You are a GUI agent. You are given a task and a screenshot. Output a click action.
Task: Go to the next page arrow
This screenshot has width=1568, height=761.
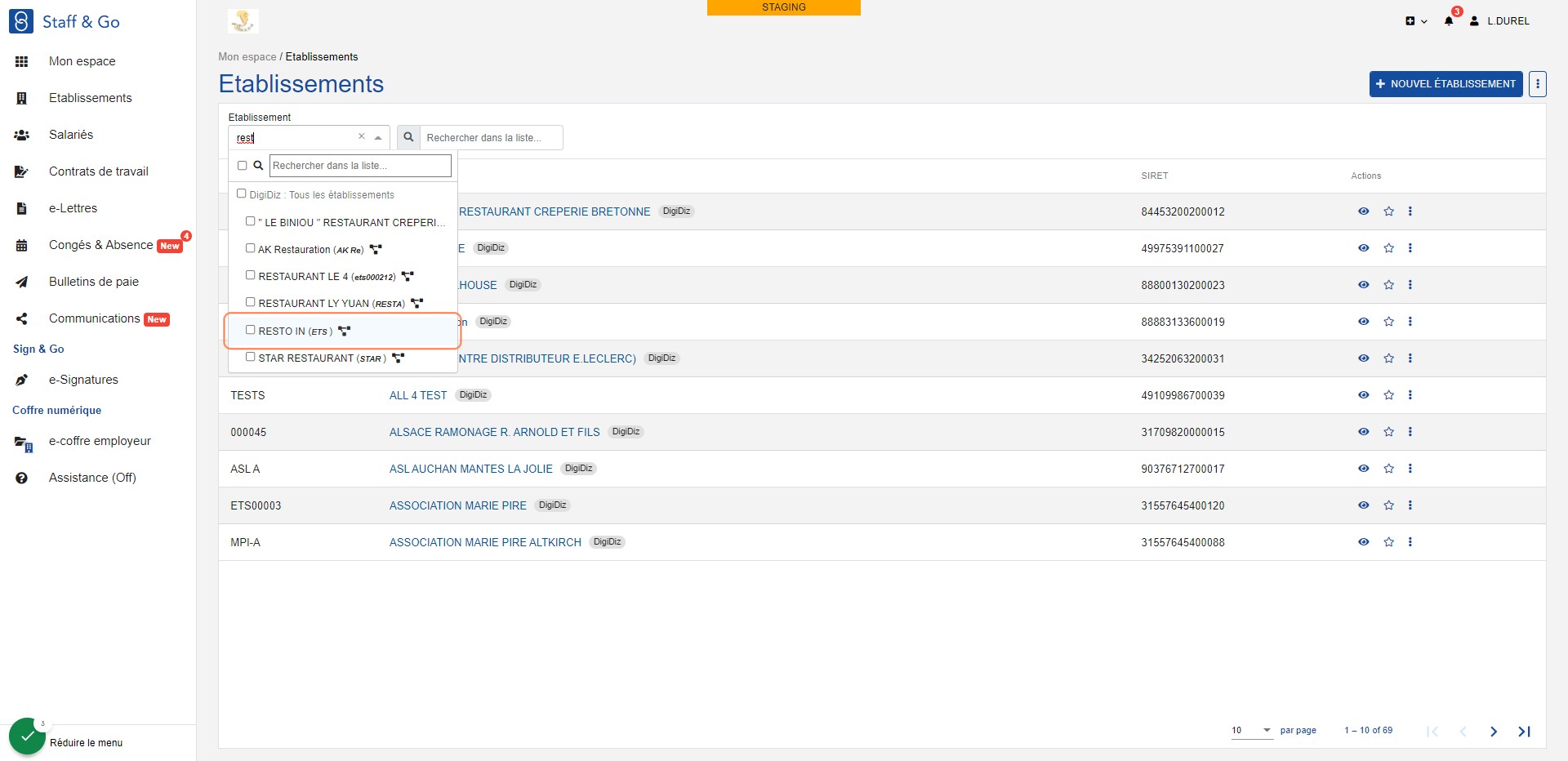(x=1493, y=732)
